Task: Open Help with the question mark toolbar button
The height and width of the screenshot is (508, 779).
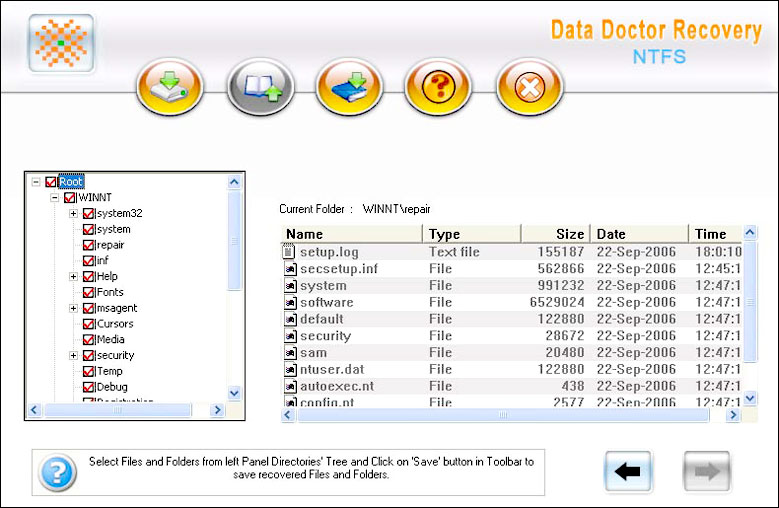Action: click(x=438, y=86)
